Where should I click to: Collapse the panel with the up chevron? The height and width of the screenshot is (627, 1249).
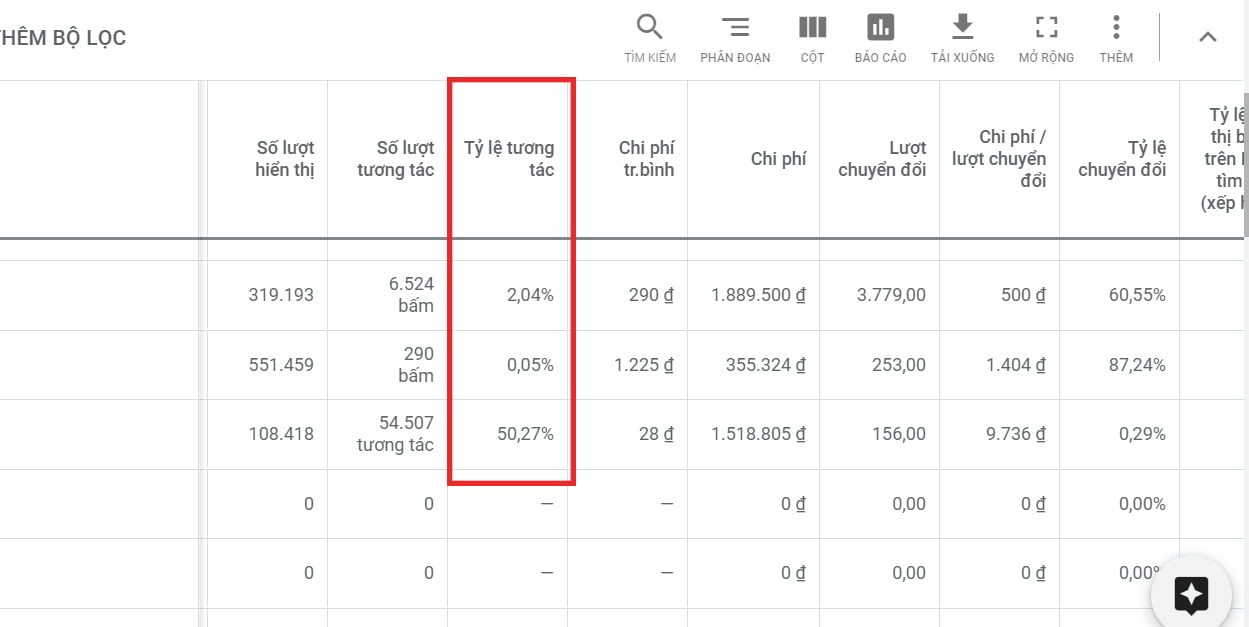coord(1208,37)
